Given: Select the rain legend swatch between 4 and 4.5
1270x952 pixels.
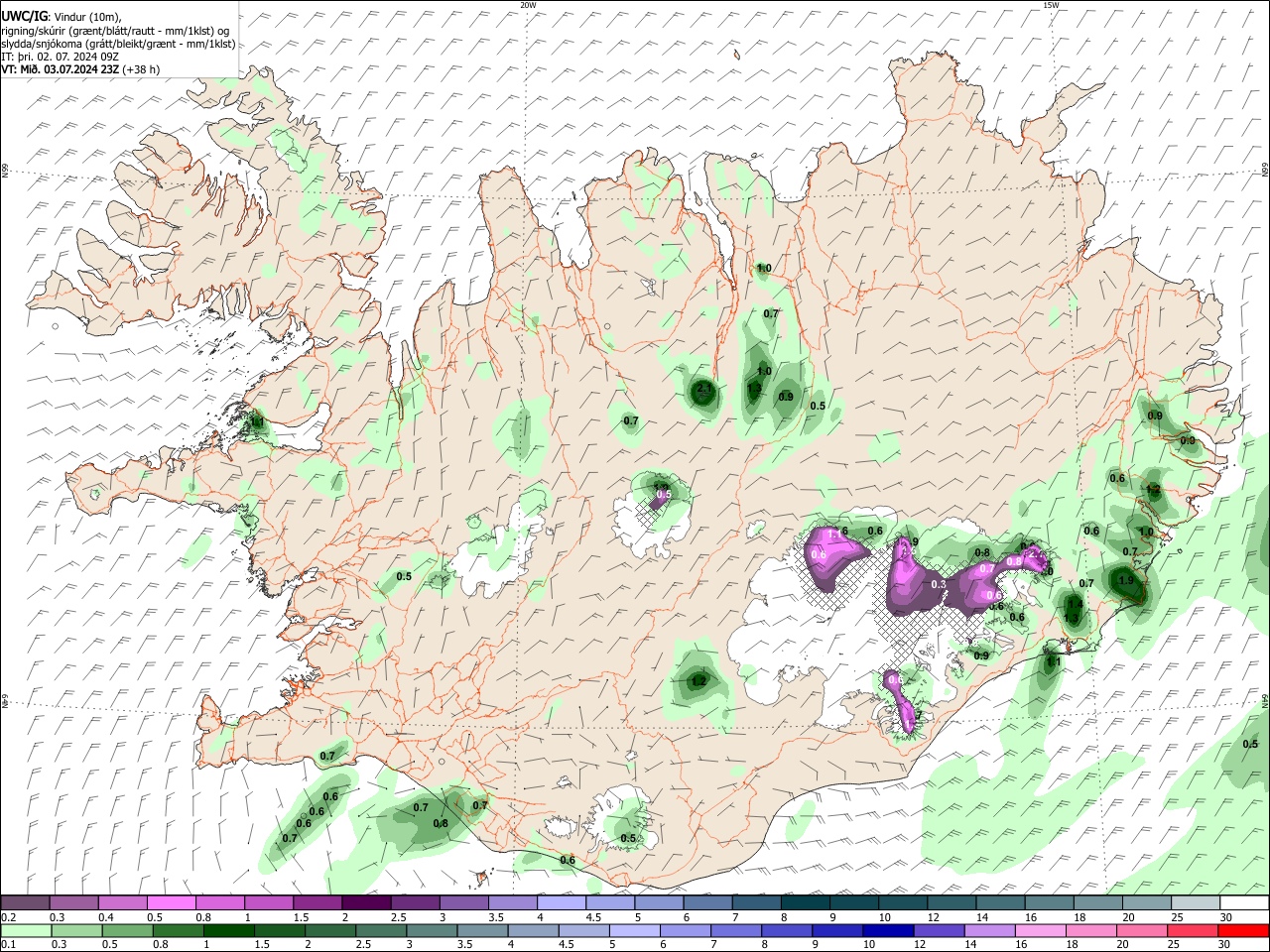Looking at the screenshot, I should point(533,931).
